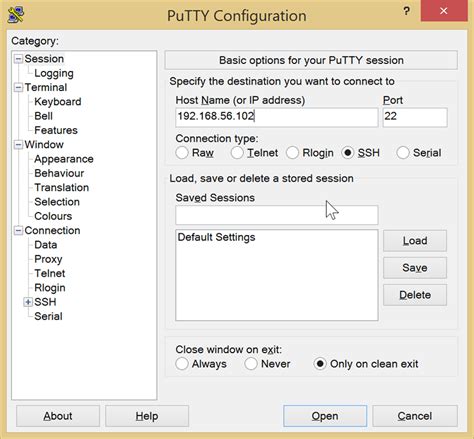Click the Port number field
The image size is (474, 439).
pos(415,117)
